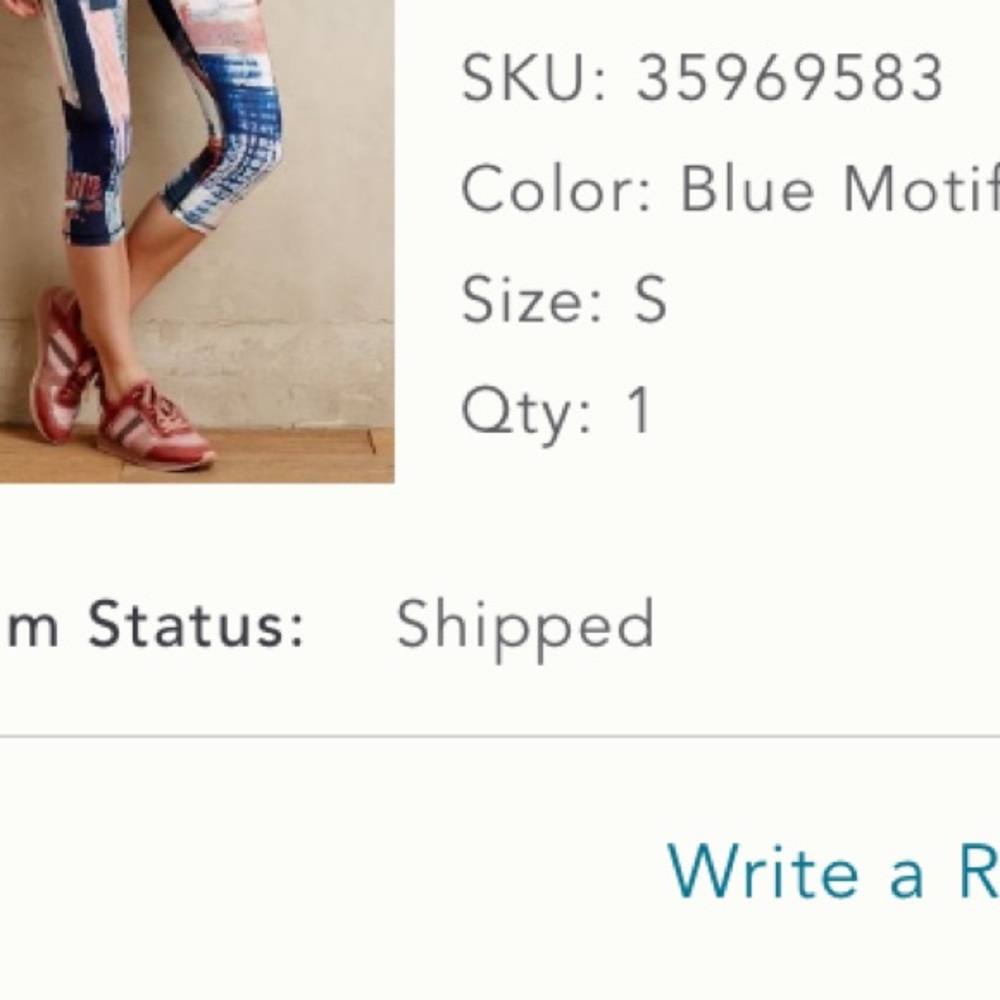Click the divider line below Item Status

[500, 740]
